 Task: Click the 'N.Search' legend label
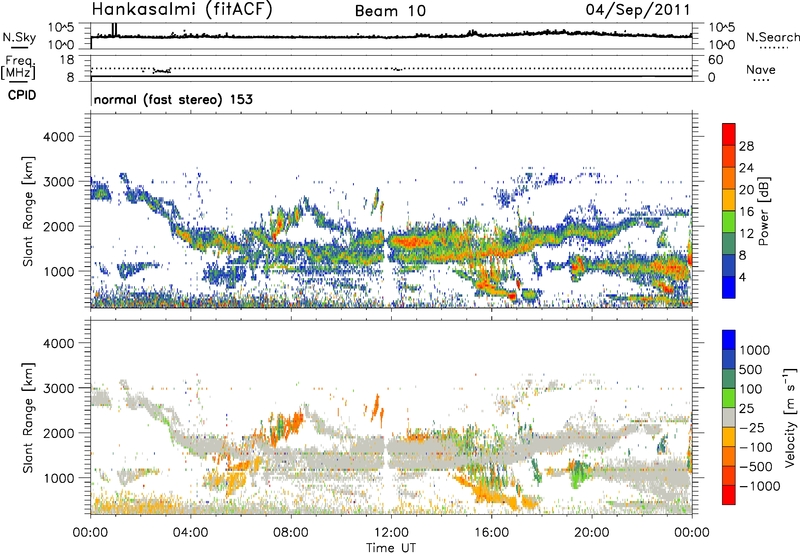[772, 37]
